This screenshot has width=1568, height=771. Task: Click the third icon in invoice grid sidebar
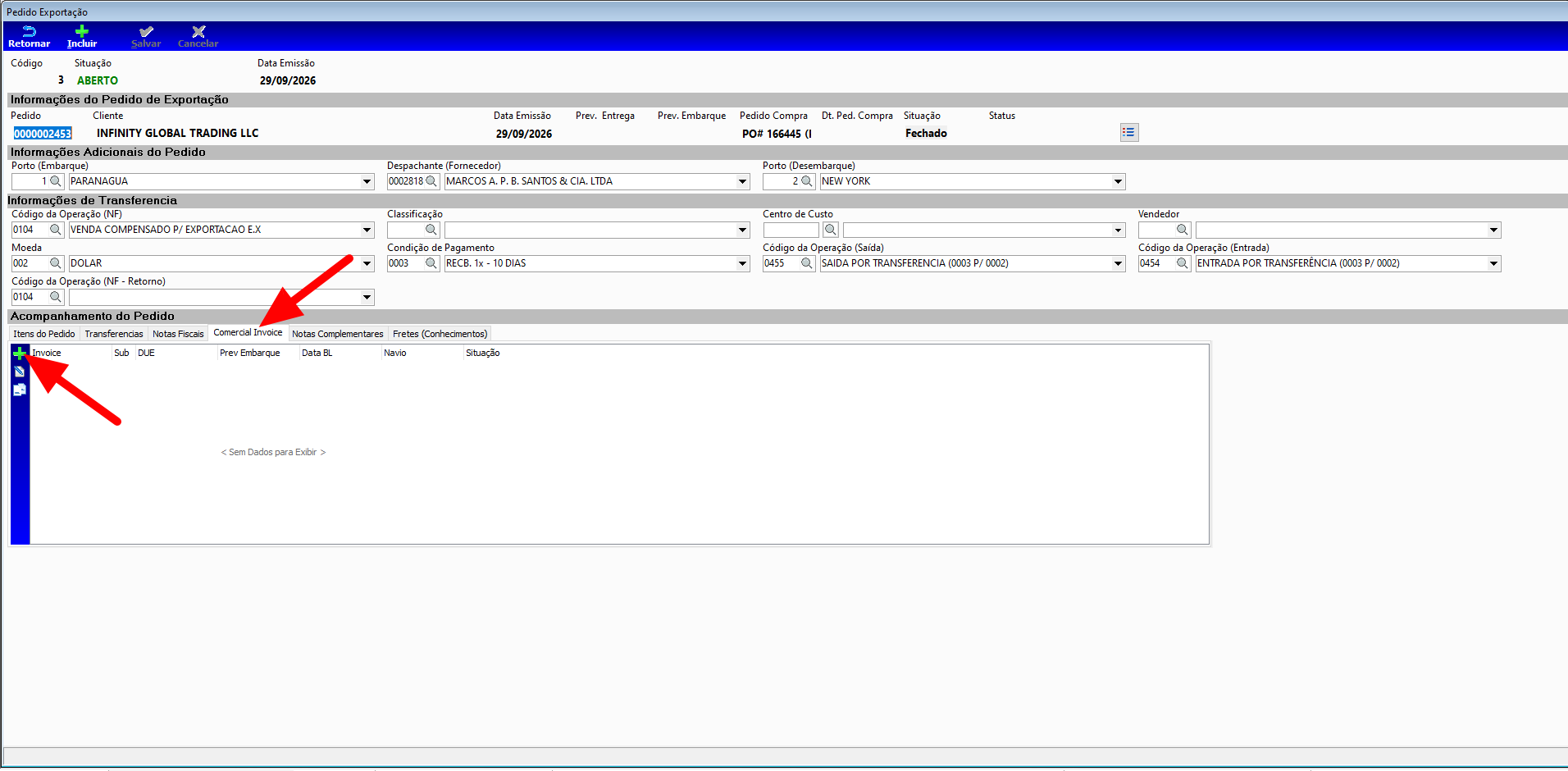(x=20, y=390)
